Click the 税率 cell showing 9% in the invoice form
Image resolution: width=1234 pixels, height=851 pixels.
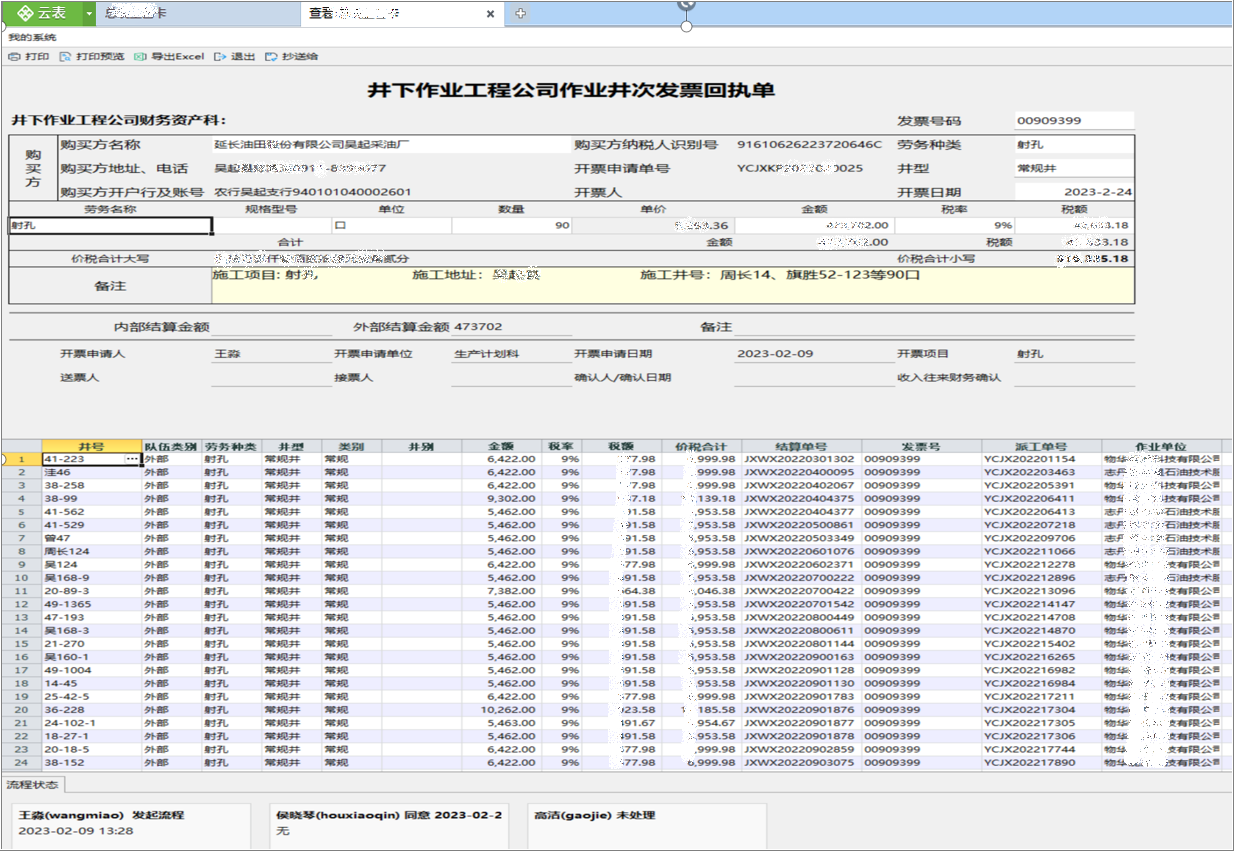[x=954, y=226]
